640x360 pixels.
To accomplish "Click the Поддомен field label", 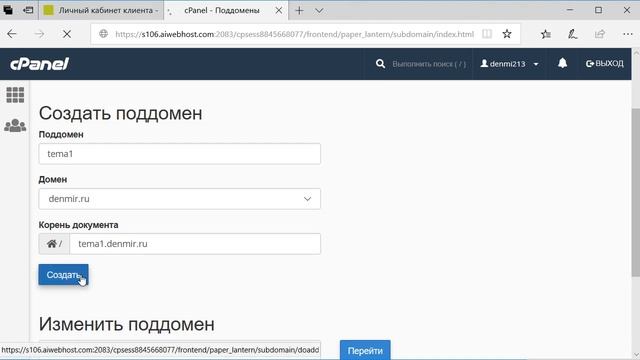I will coord(61,135).
